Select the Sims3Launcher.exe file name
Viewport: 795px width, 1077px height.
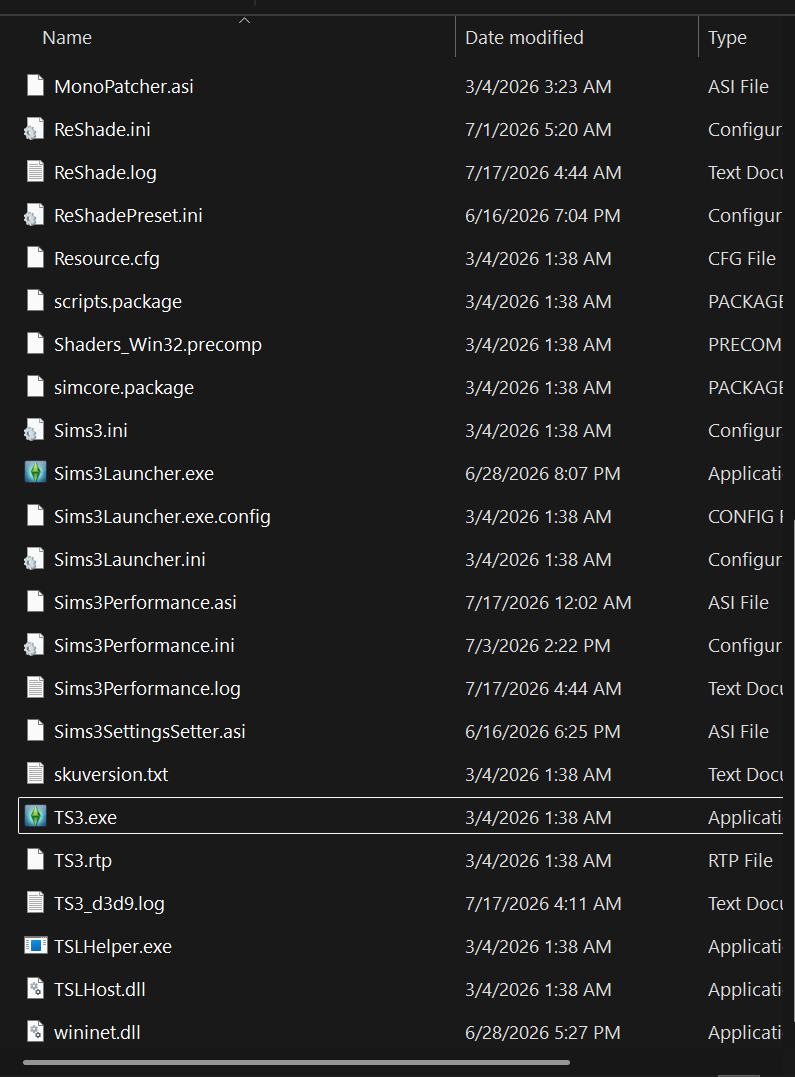[x=134, y=473]
